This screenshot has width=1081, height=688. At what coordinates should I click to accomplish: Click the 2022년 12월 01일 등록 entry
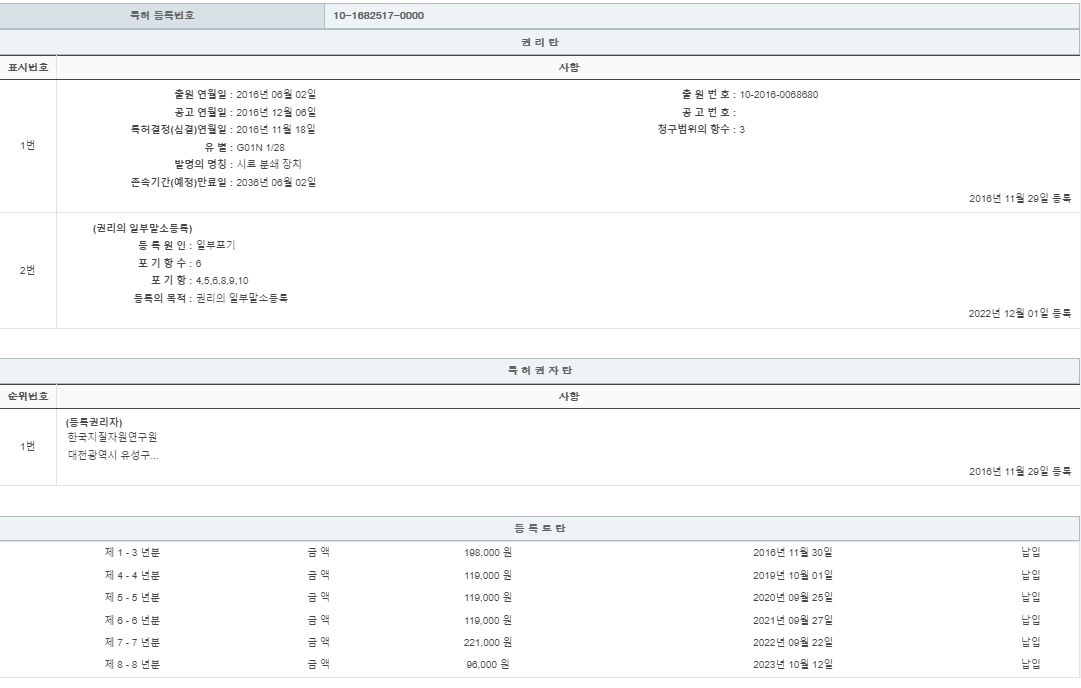click(1019, 313)
